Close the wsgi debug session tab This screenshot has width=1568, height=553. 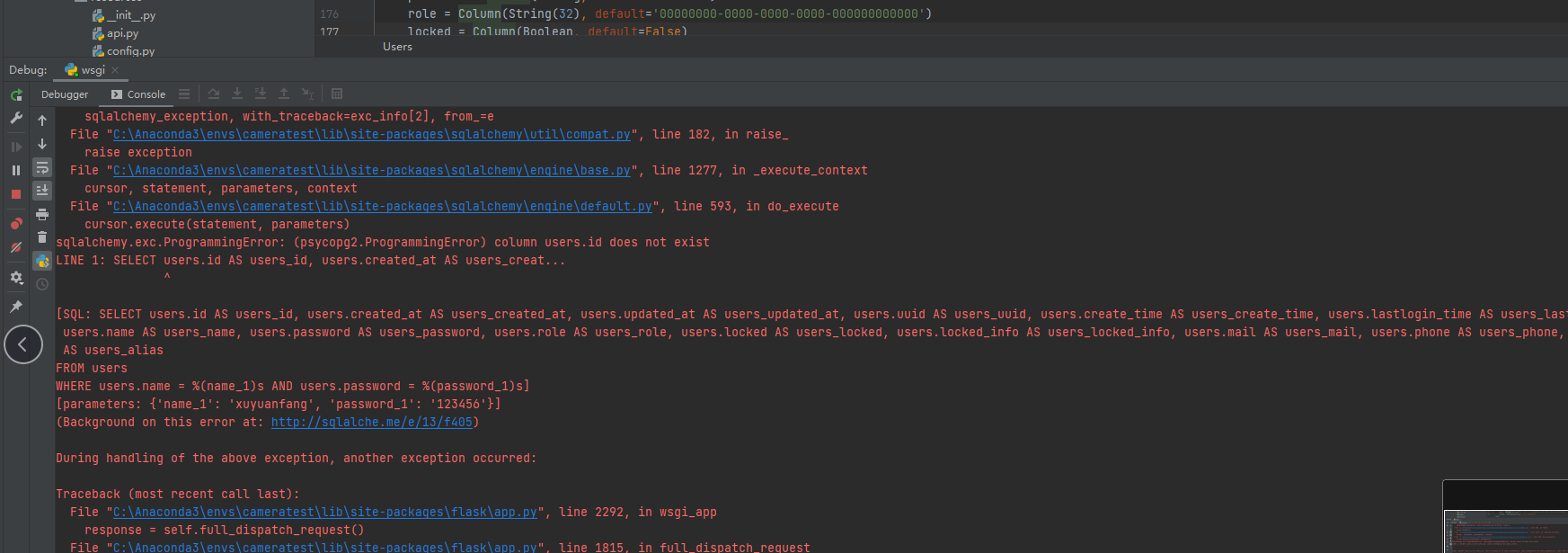(x=115, y=70)
